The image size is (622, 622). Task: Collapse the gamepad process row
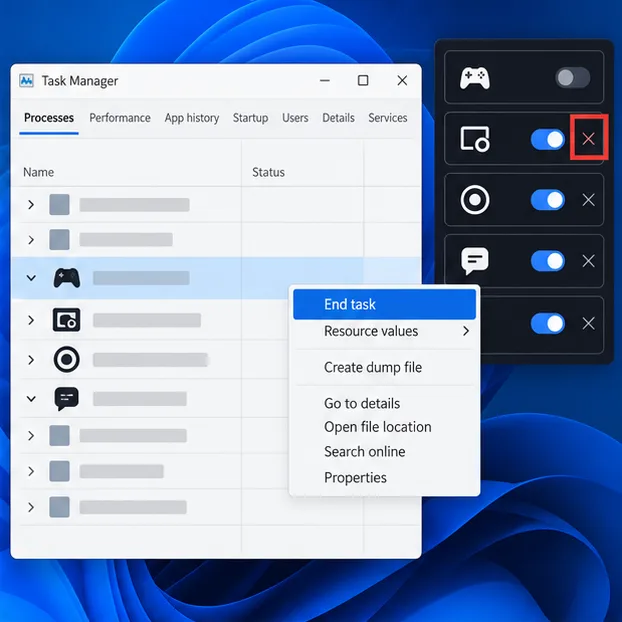point(31,278)
